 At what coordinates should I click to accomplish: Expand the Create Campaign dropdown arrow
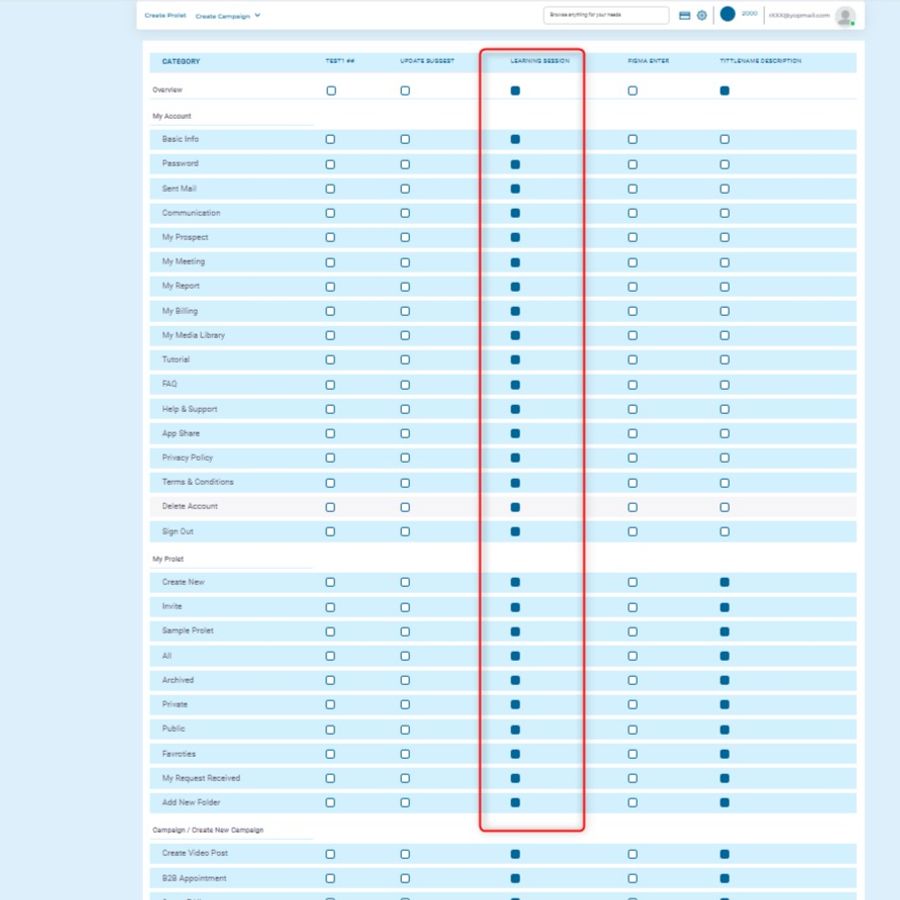click(x=257, y=15)
